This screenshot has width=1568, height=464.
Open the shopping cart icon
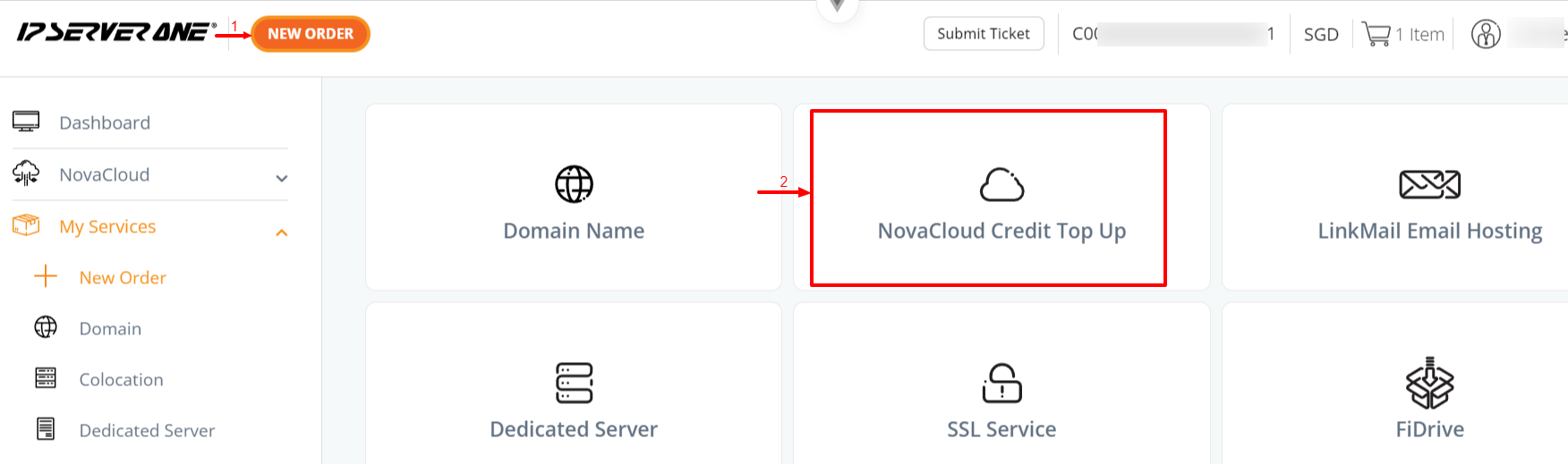tap(1376, 34)
